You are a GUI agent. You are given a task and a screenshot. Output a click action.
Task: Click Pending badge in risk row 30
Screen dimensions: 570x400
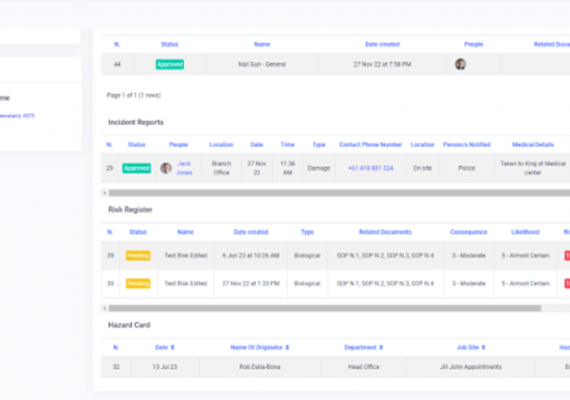138,284
